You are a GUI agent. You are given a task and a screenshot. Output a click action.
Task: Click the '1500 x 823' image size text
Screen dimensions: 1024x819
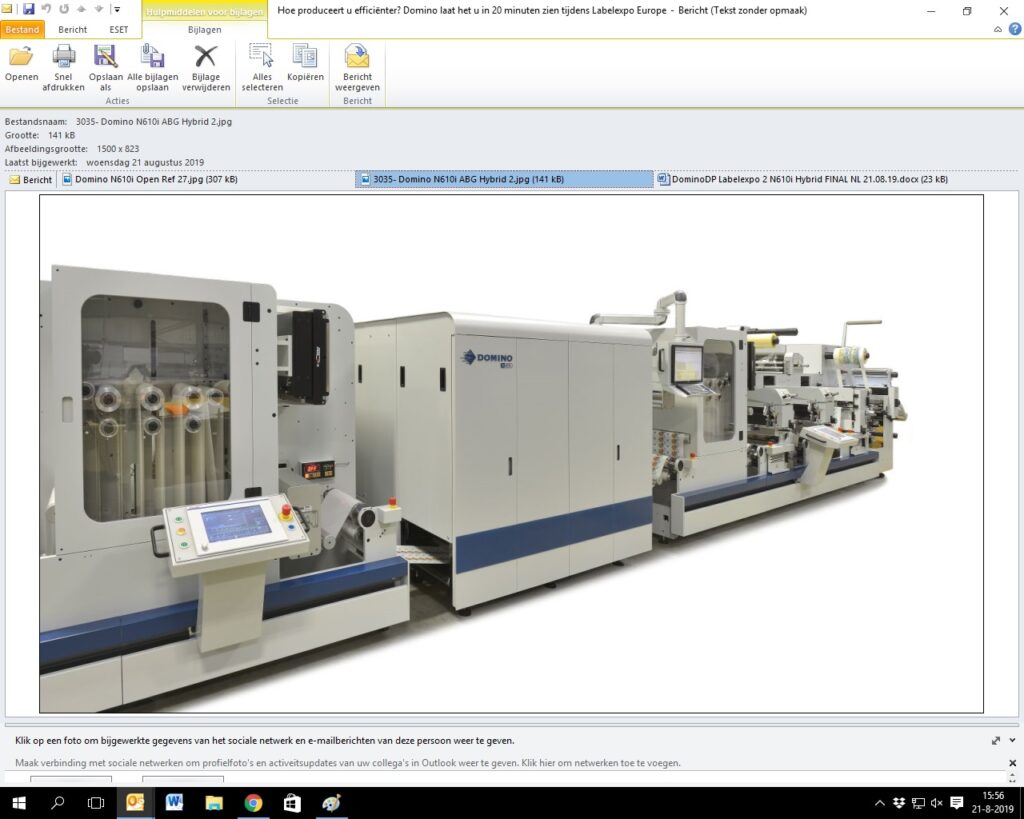[x=118, y=149]
